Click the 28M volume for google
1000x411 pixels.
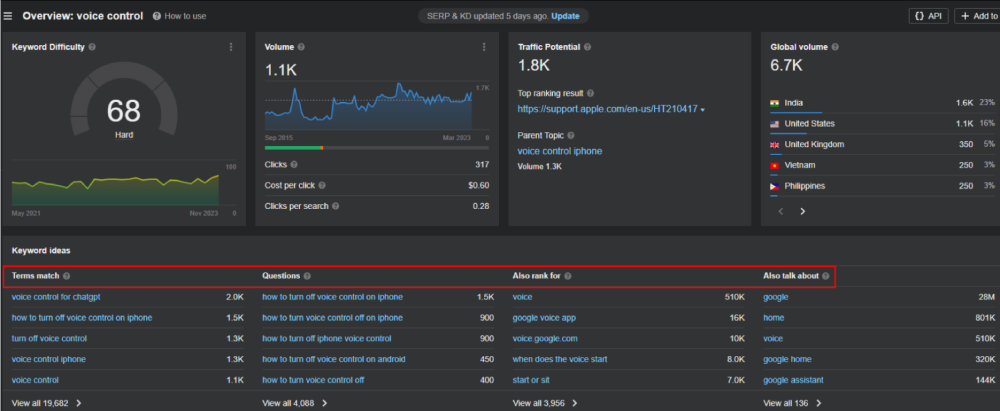click(986, 297)
